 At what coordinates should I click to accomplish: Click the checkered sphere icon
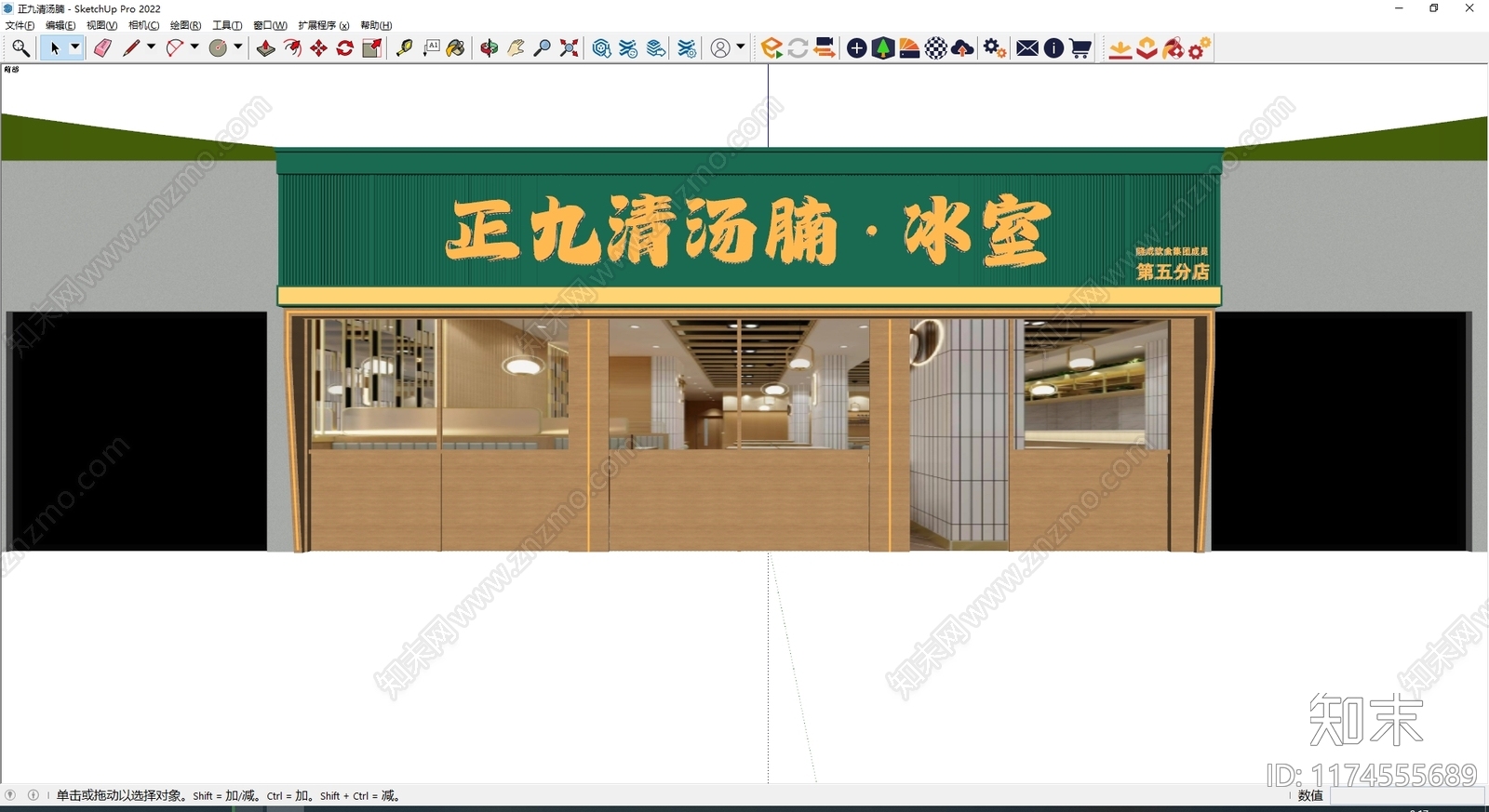pyautogui.click(x=936, y=48)
